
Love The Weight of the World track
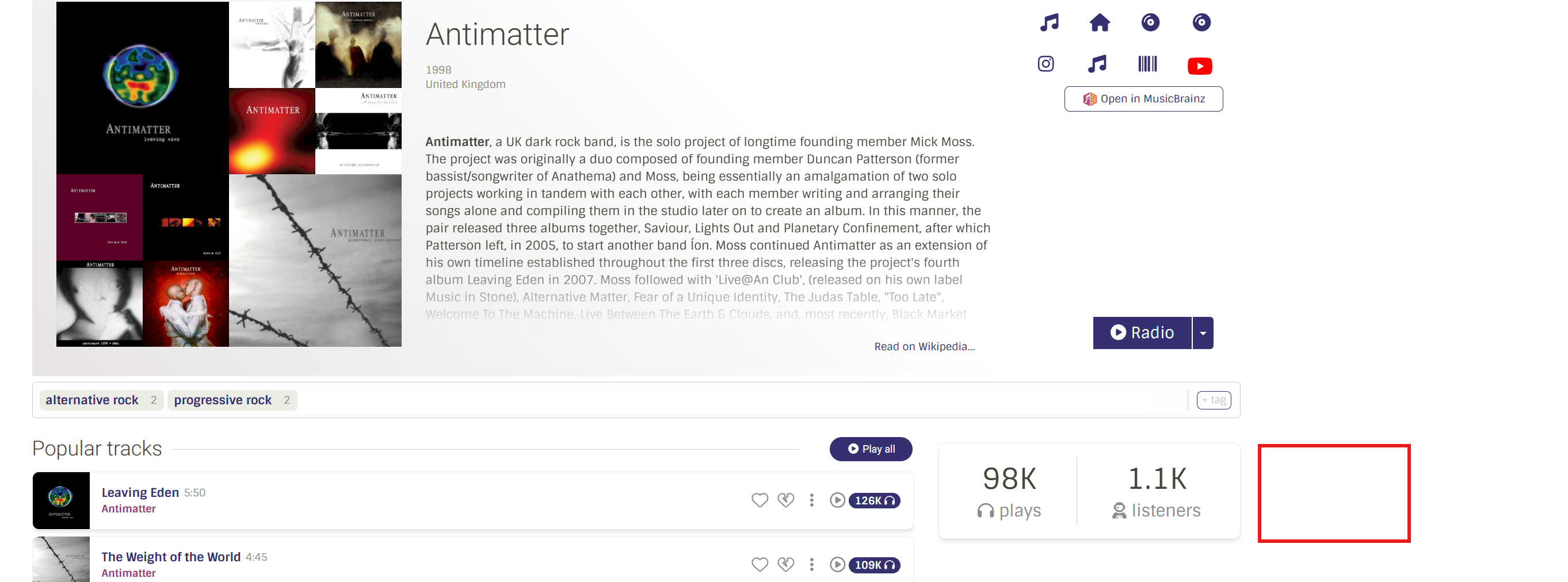tap(759, 564)
